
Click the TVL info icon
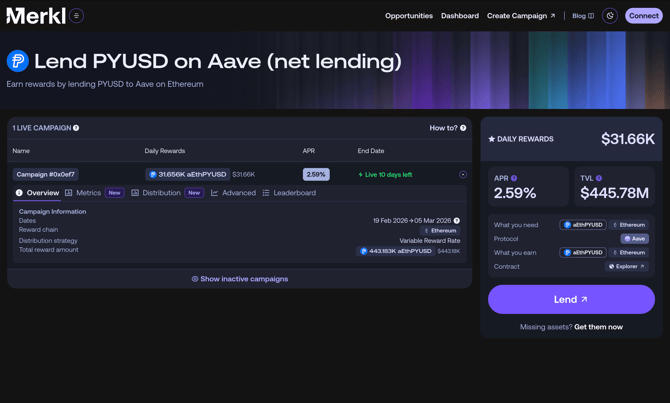tap(599, 178)
